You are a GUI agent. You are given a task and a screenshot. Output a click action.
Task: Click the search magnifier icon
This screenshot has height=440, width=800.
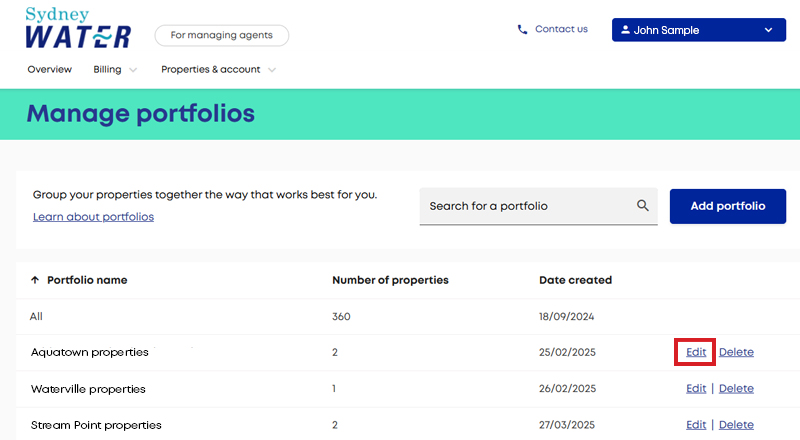click(x=642, y=206)
